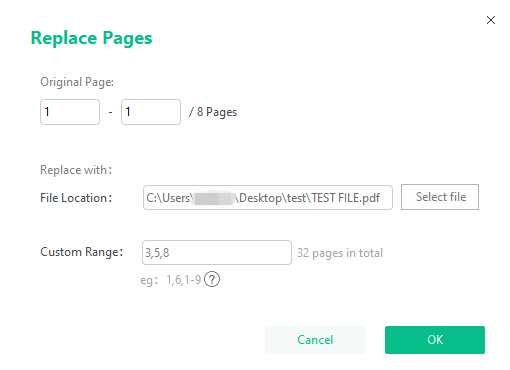
Task: Focus the Custom Range field containing 3,5,8
Action: [x=217, y=253]
